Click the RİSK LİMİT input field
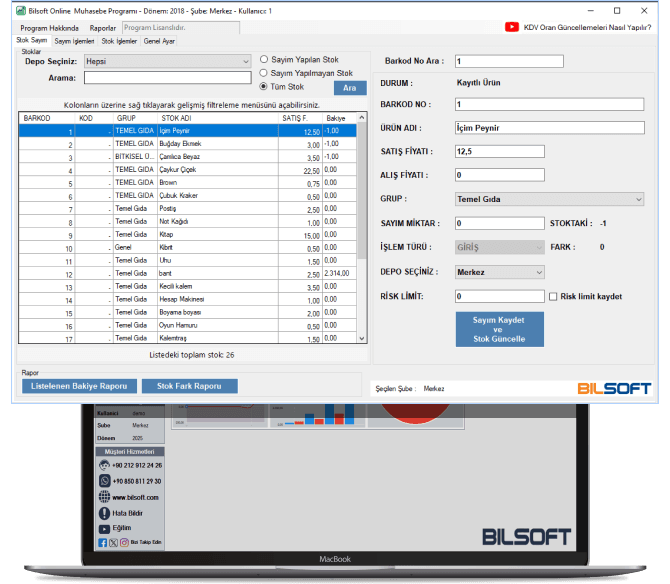 pos(500,296)
